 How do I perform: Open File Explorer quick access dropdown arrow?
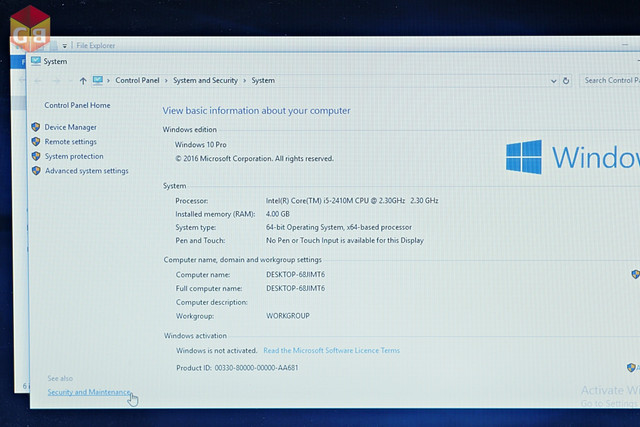pyautogui.click(x=64, y=46)
